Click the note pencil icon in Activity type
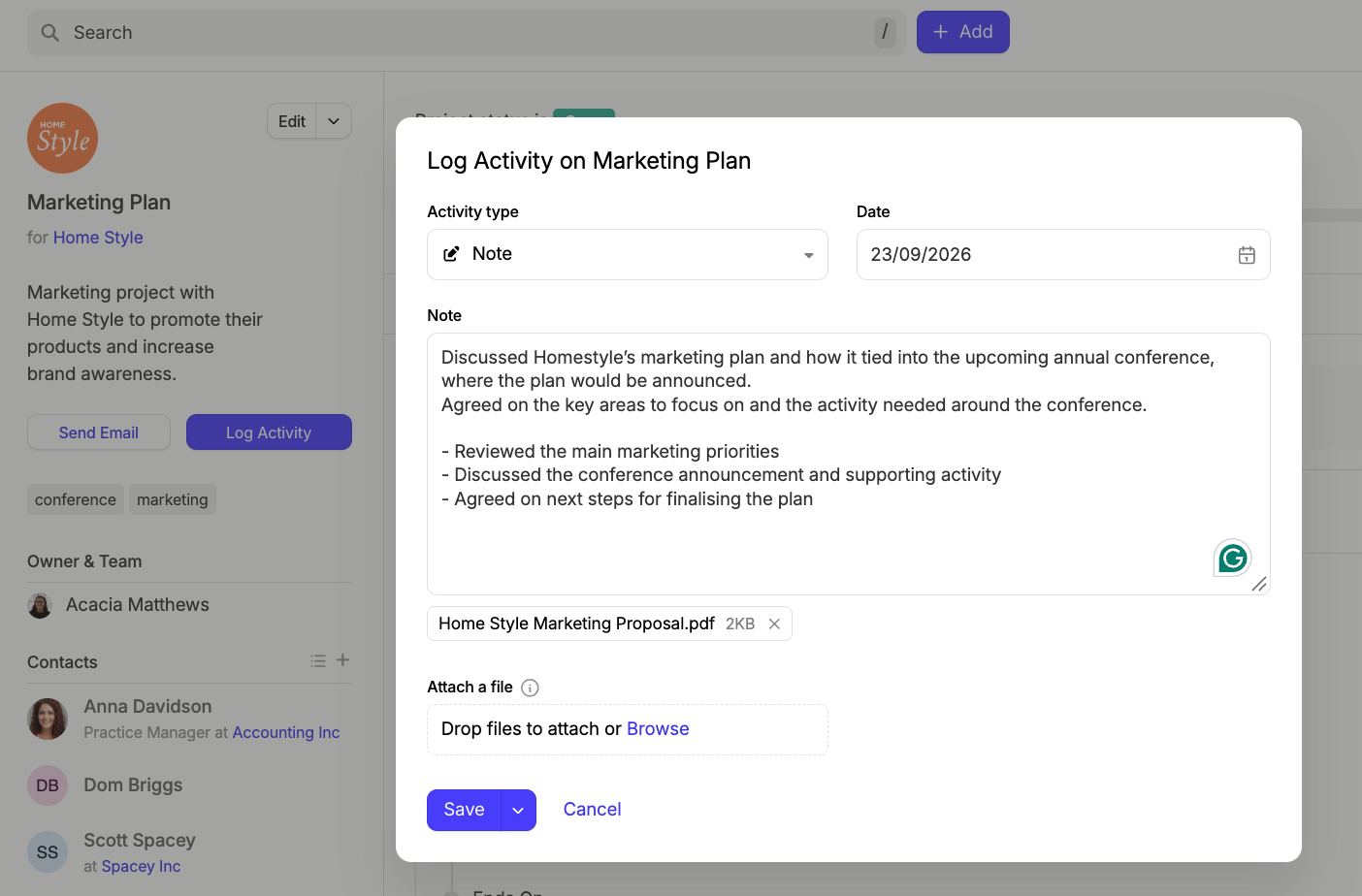 point(451,254)
